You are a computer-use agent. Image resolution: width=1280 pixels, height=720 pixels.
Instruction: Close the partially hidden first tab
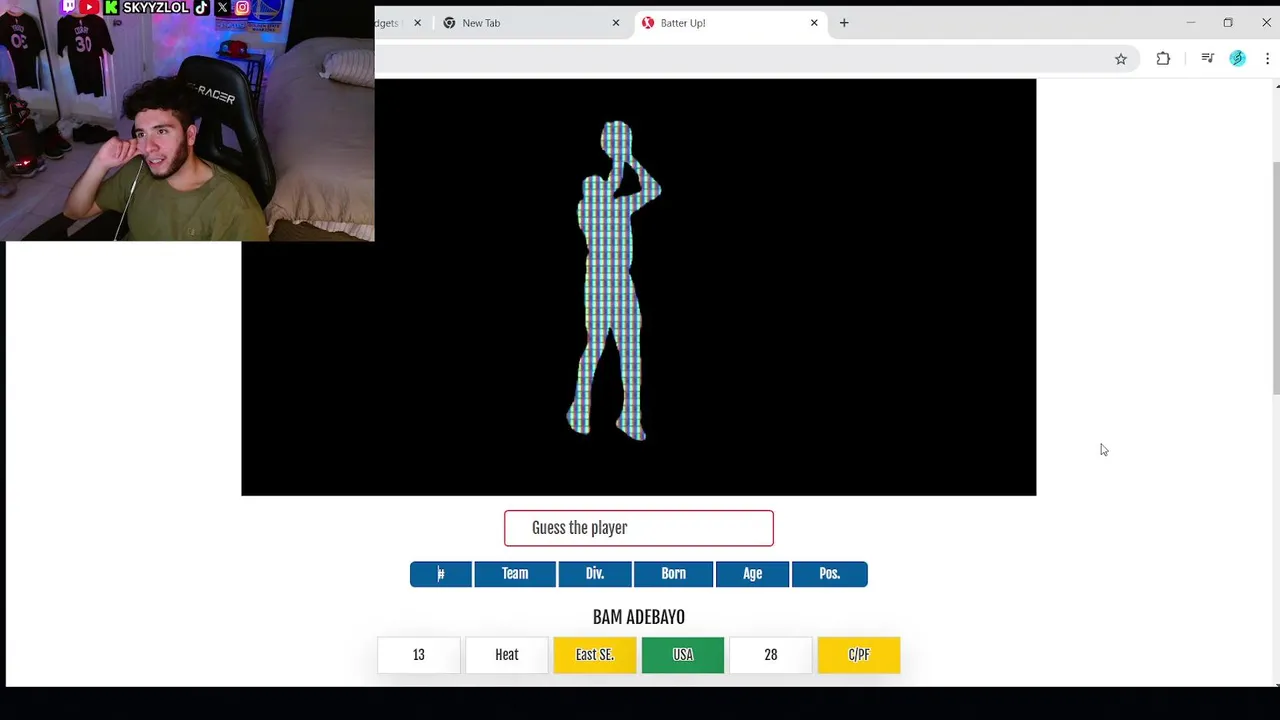pos(418,23)
